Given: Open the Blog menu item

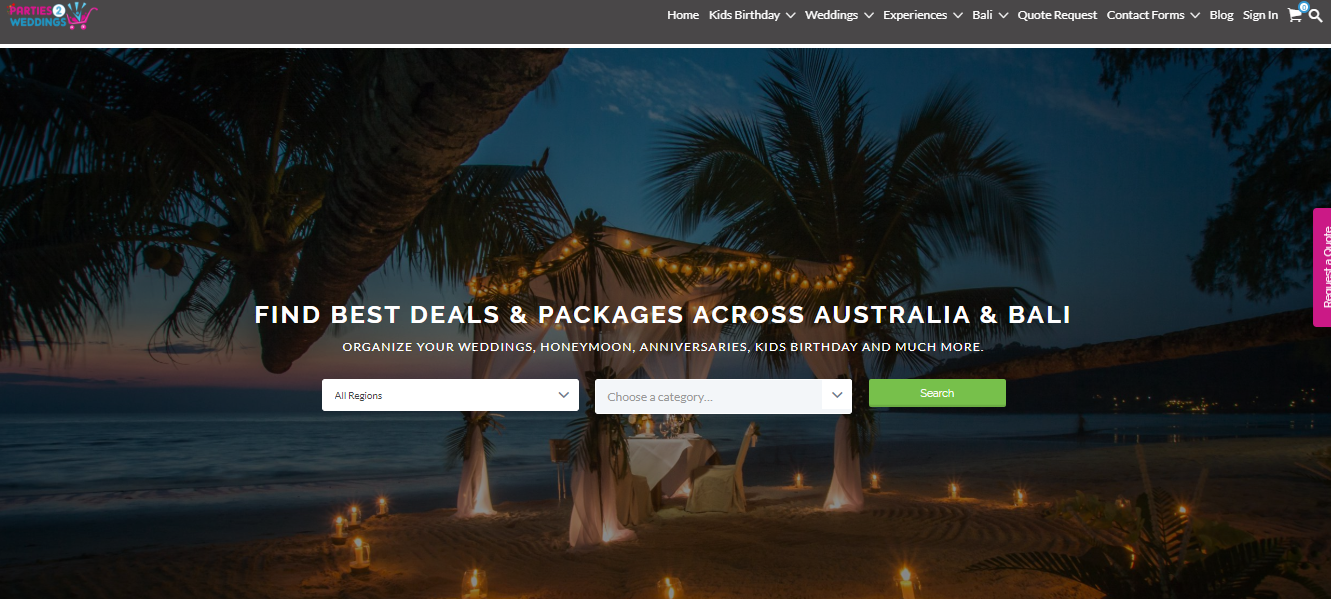Looking at the screenshot, I should pyautogui.click(x=1221, y=15).
